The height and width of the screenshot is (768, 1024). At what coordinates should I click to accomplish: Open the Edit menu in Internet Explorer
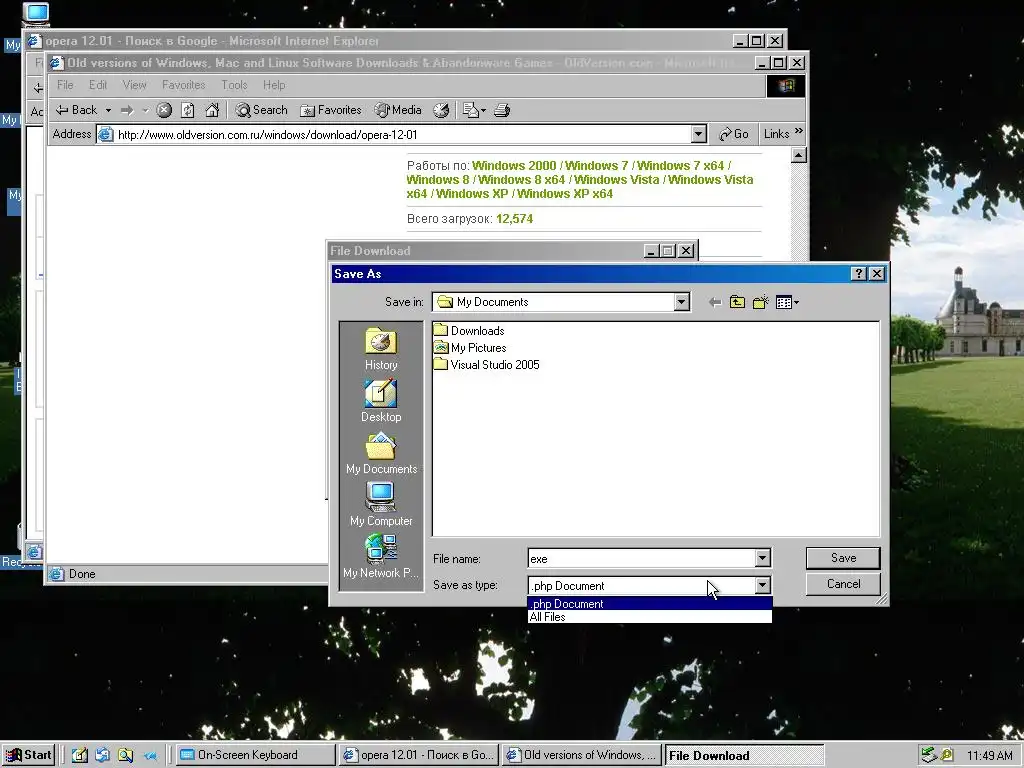point(98,85)
